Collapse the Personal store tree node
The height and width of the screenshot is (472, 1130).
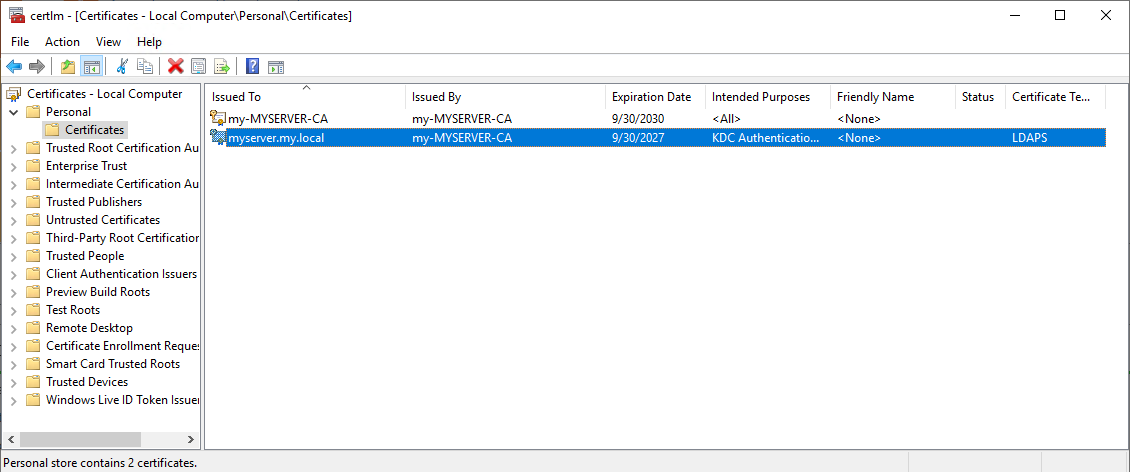tap(14, 112)
